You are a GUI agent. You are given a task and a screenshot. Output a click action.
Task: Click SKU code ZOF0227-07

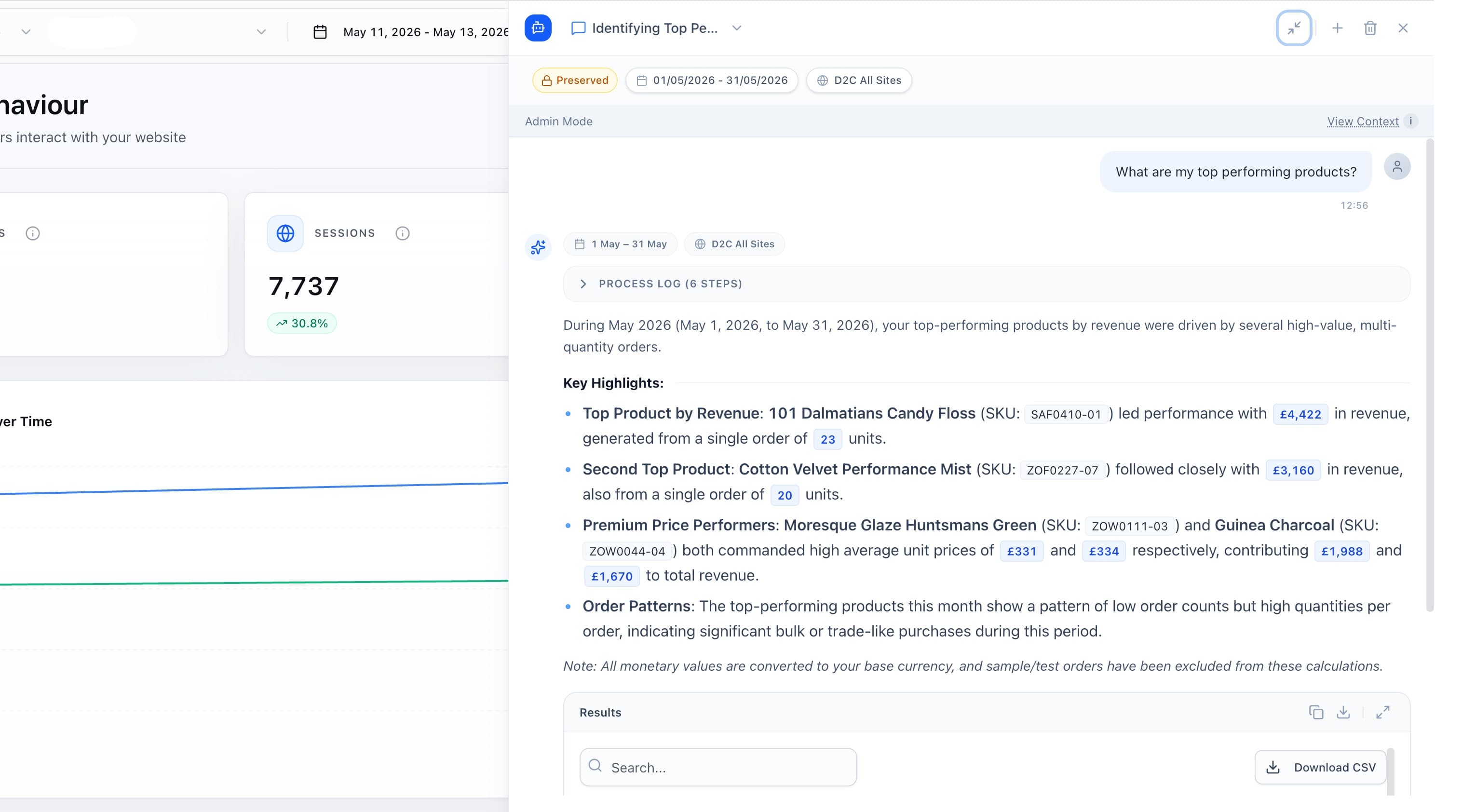[1062, 470]
